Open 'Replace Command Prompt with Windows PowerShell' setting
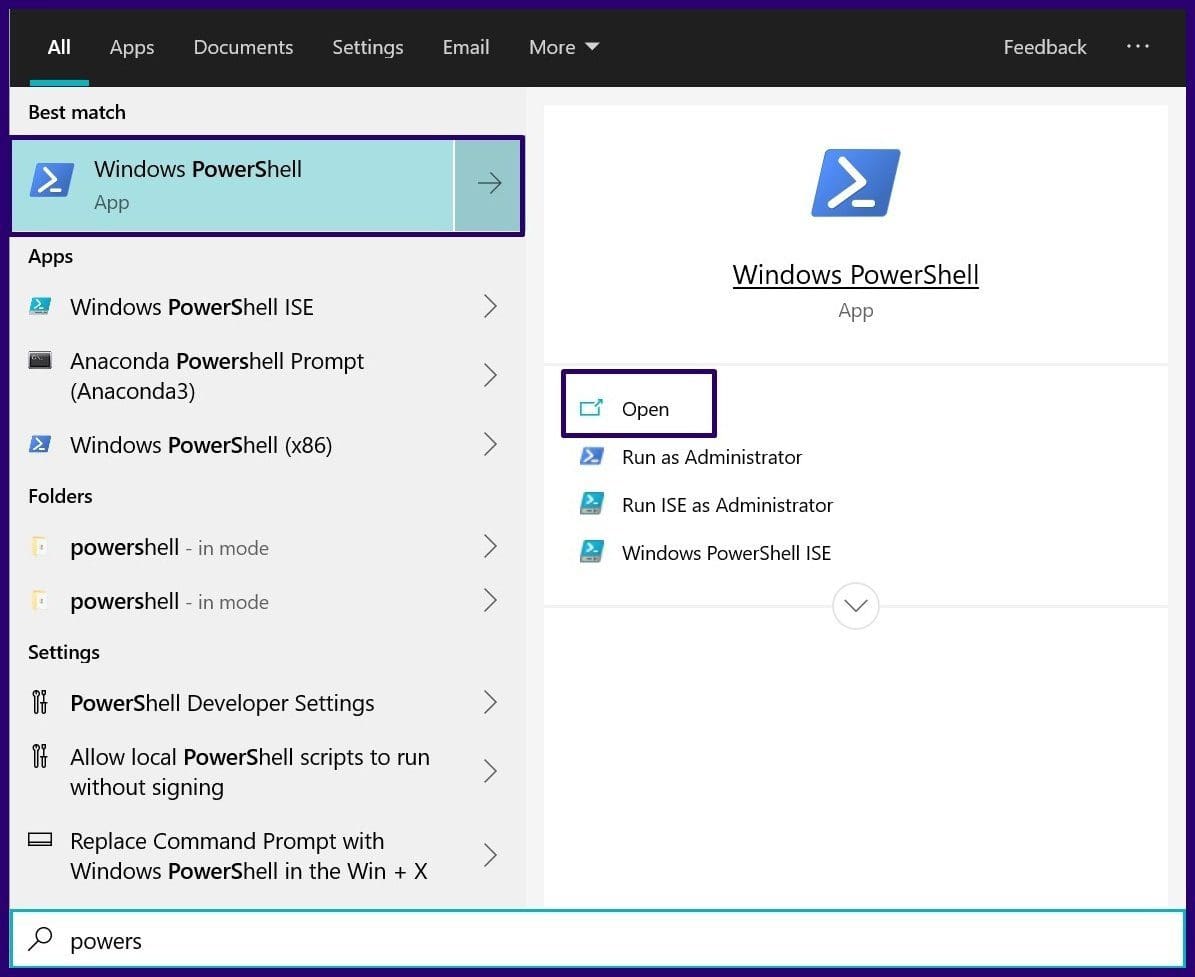Image resolution: width=1195 pixels, height=977 pixels. click(x=267, y=855)
